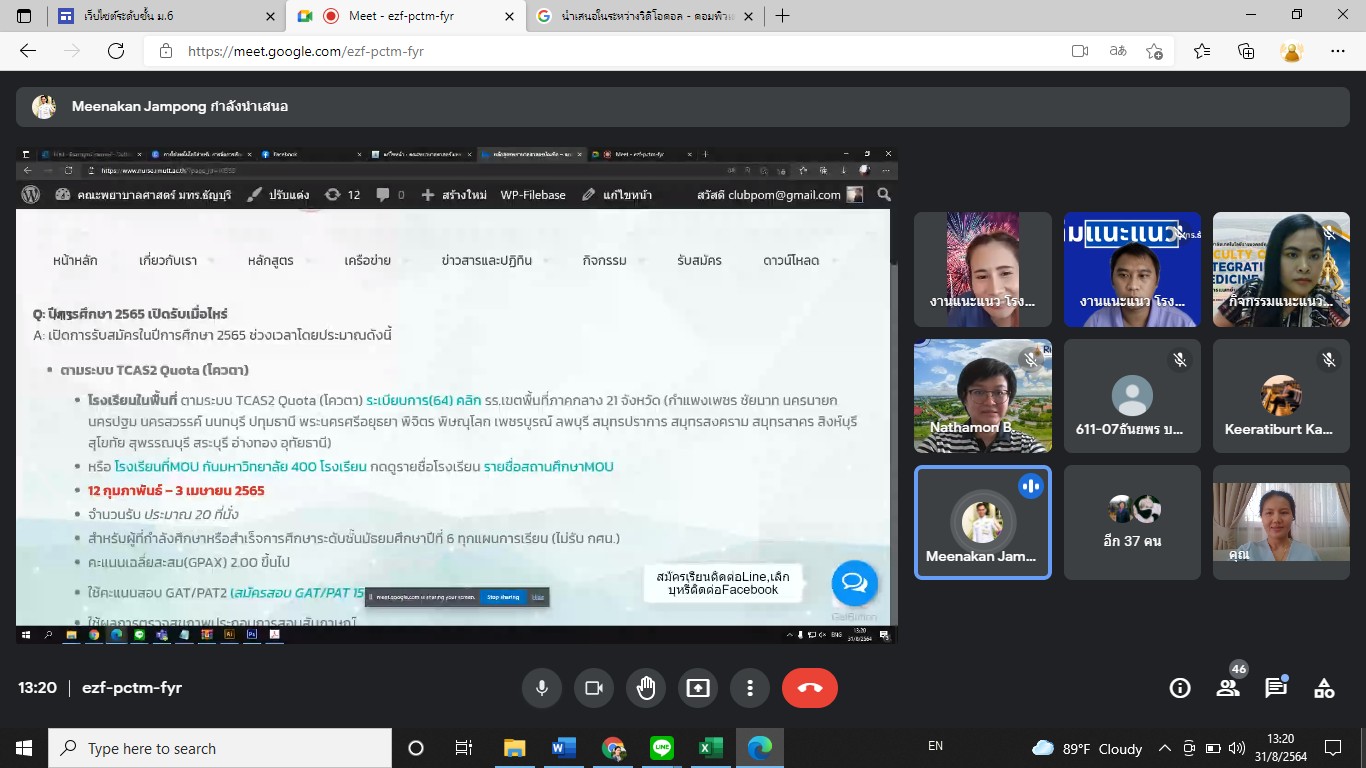This screenshot has height=768, width=1366.
Task: Click Stop sharing in shared screen bar
Action: 502,597
